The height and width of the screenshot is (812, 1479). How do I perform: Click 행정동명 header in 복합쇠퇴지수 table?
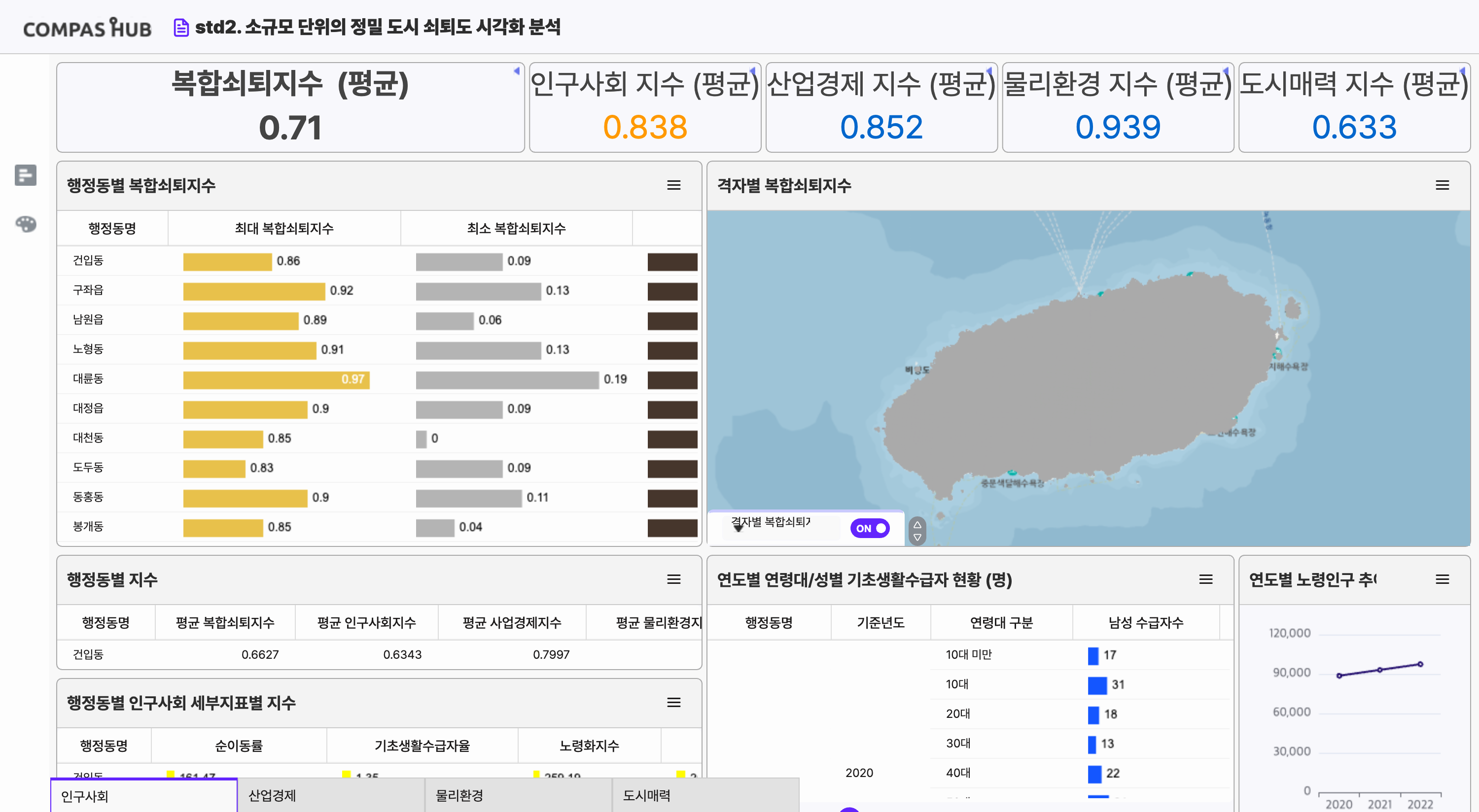tap(112, 229)
